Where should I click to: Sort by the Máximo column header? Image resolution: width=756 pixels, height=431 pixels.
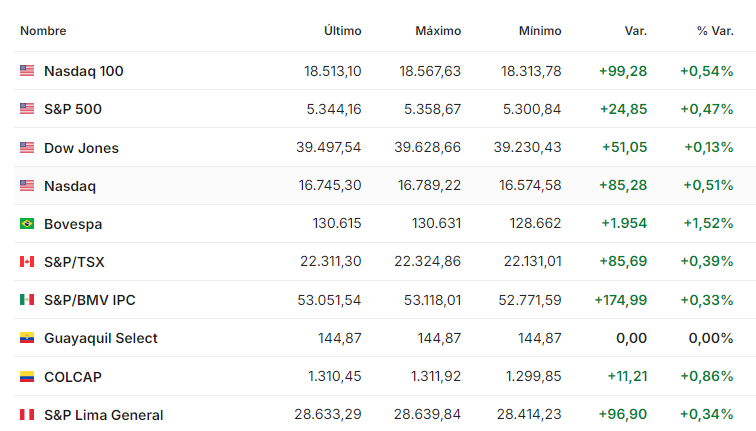(438, 31)
